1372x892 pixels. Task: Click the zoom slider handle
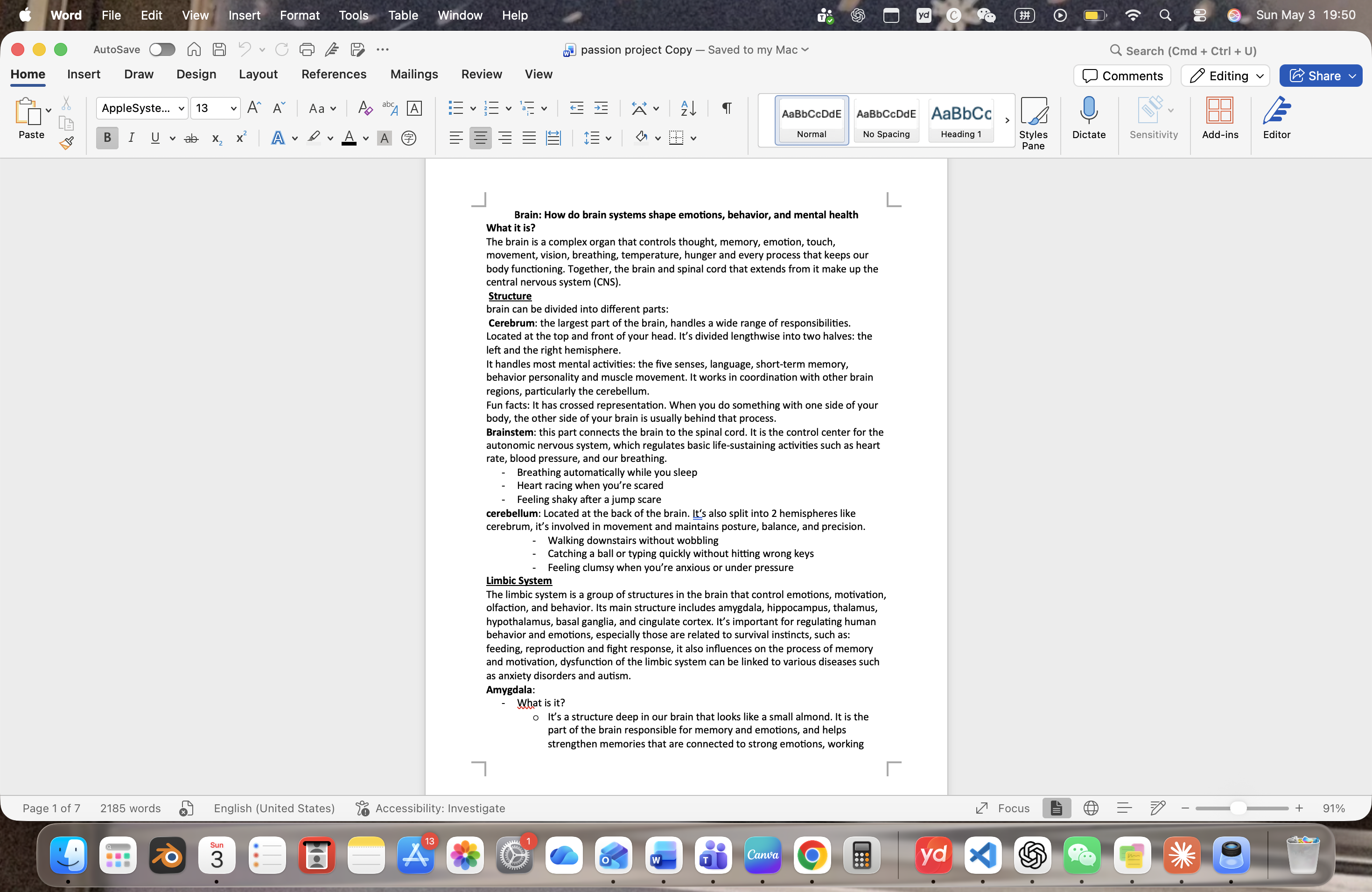pyautogui.click(x=1238, y=808)
